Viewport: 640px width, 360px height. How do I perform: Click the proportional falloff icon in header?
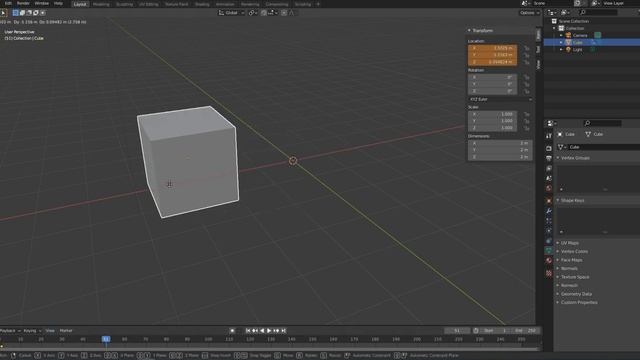(x=291, y=13)
